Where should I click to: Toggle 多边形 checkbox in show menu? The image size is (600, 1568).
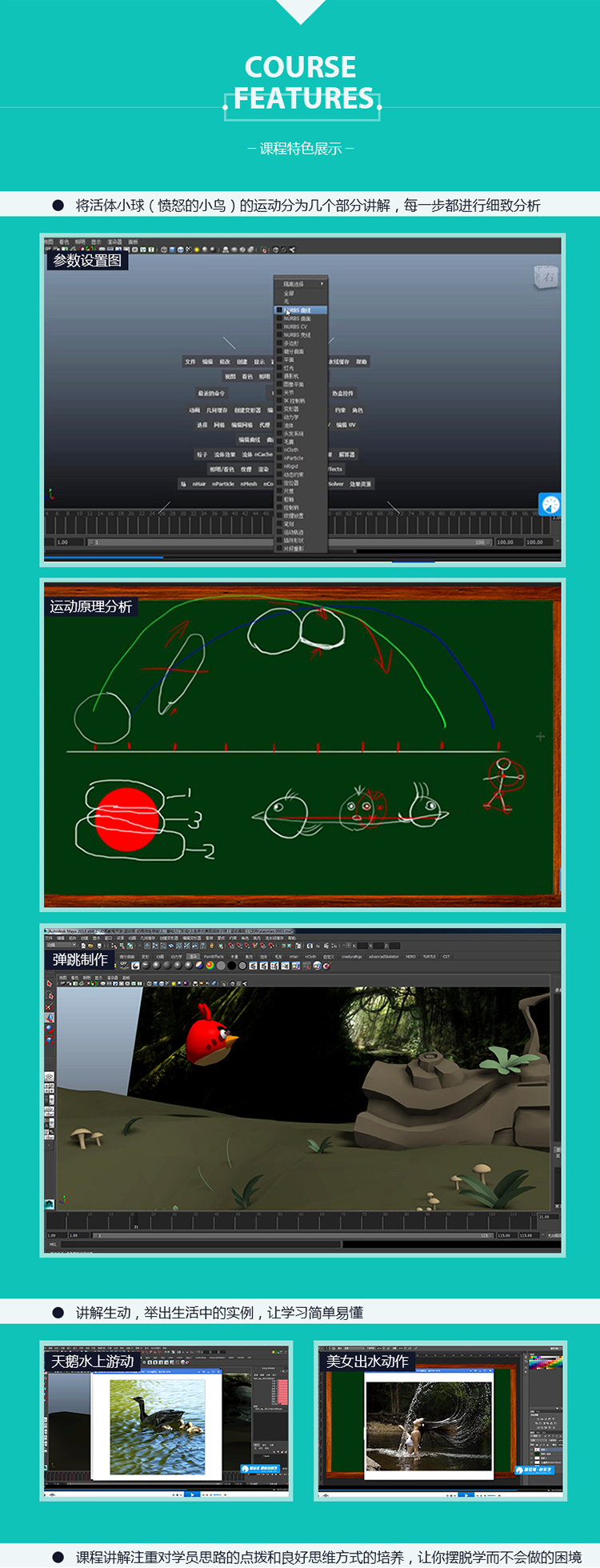[x=279, y=343]
